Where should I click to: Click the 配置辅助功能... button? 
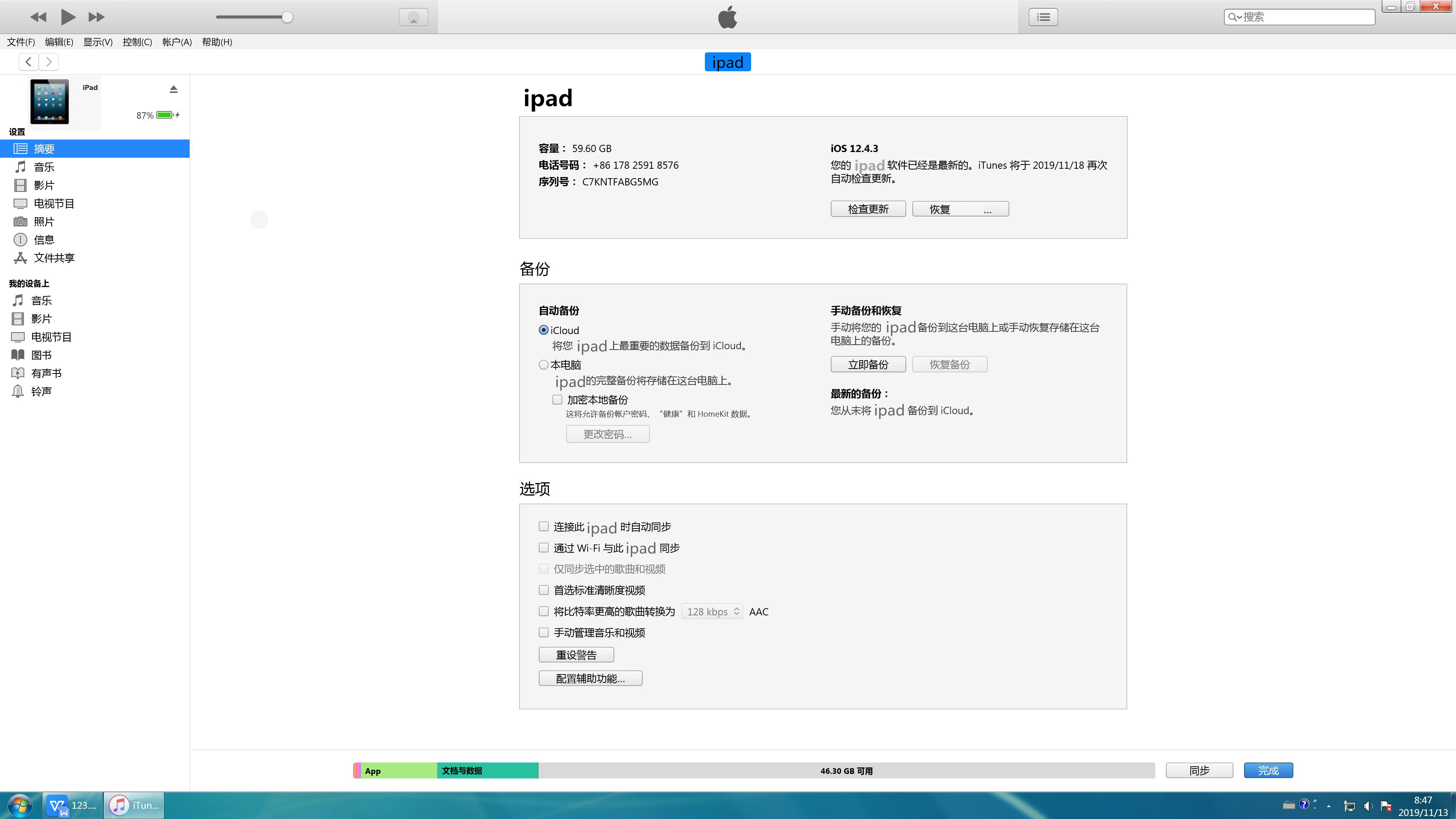click(x=591, y=678)
